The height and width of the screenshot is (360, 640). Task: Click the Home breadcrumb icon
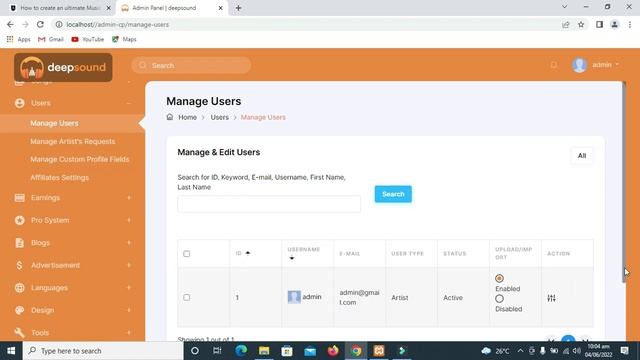(x=170, y=117)
